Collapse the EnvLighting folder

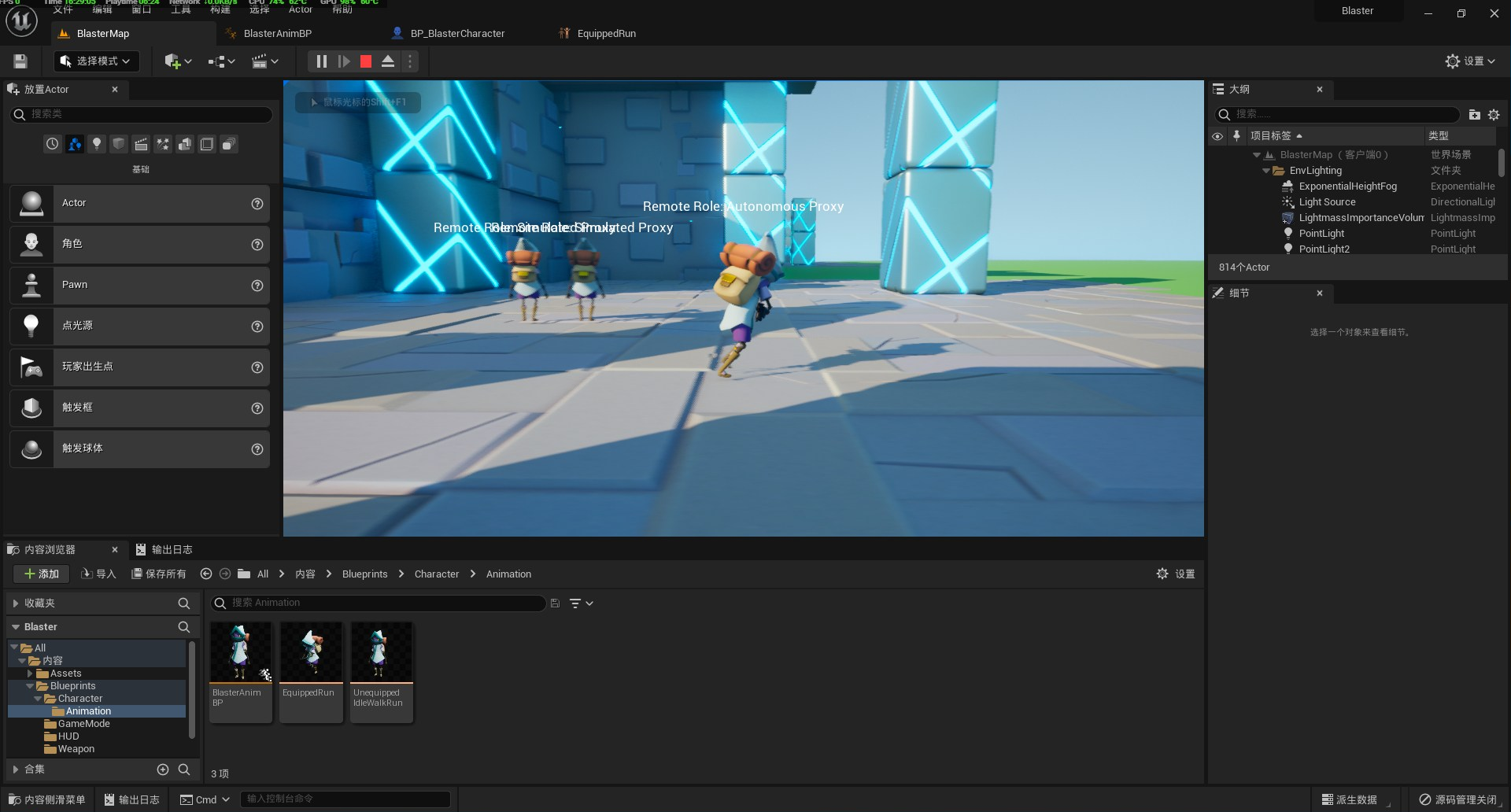1266,171
